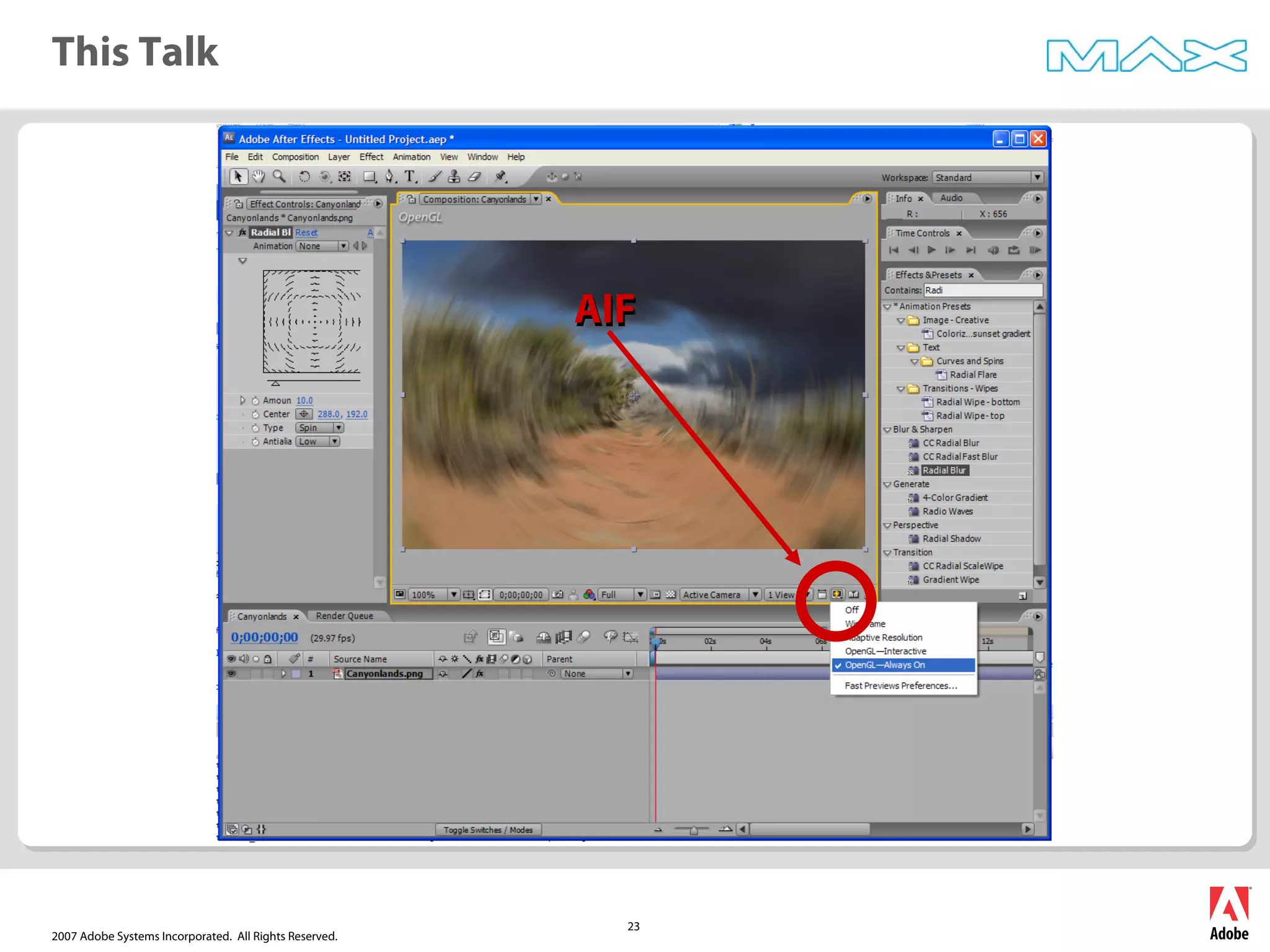Toggle region of interest button
The width and height of the screenshot is (1270, 952).
coord(655,594)
